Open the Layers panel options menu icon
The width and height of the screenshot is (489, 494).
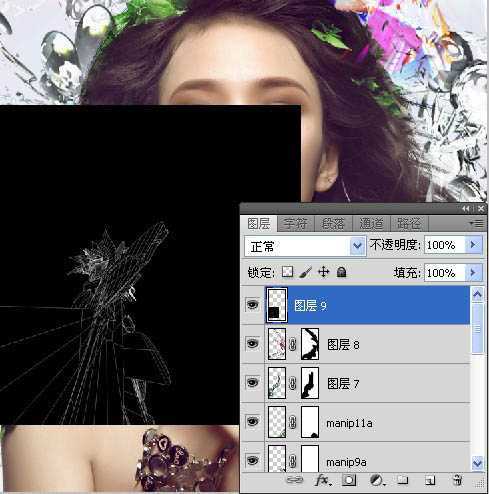click(476, 223)
